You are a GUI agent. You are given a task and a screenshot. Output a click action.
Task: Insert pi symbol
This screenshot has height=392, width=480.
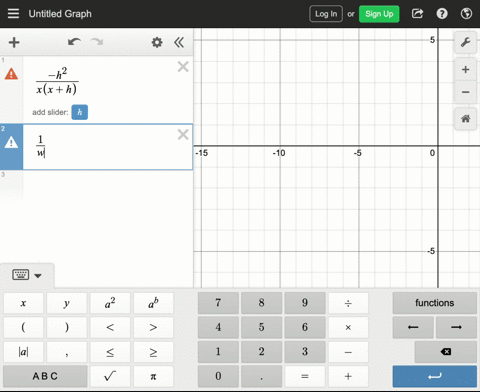click(153, 376)
